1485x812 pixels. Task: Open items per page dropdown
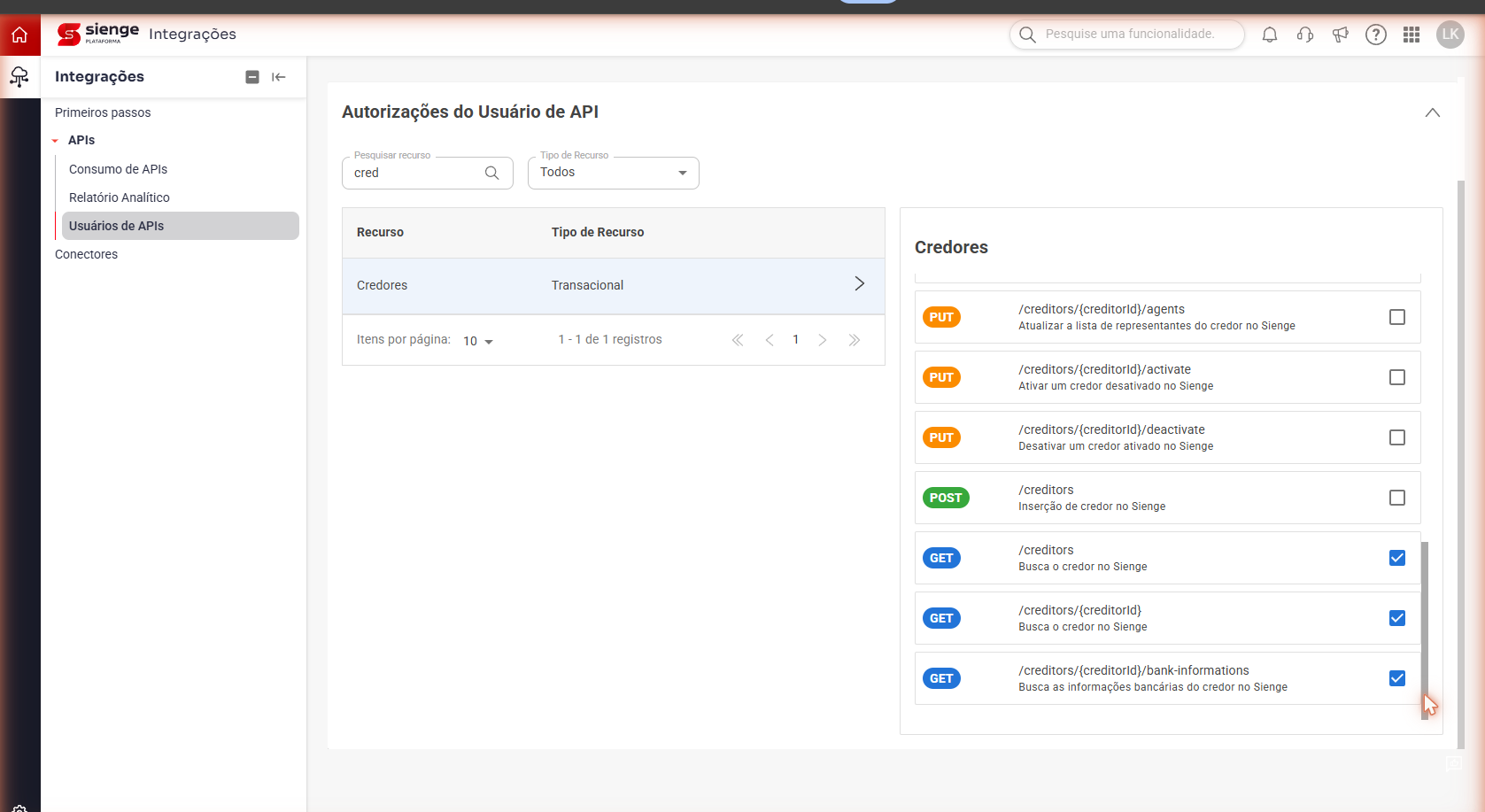point(478,341)
